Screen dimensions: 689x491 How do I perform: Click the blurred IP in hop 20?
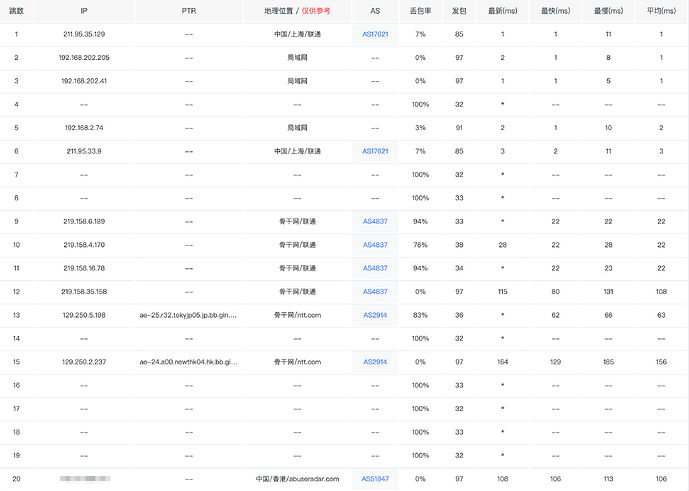[85, 479]
